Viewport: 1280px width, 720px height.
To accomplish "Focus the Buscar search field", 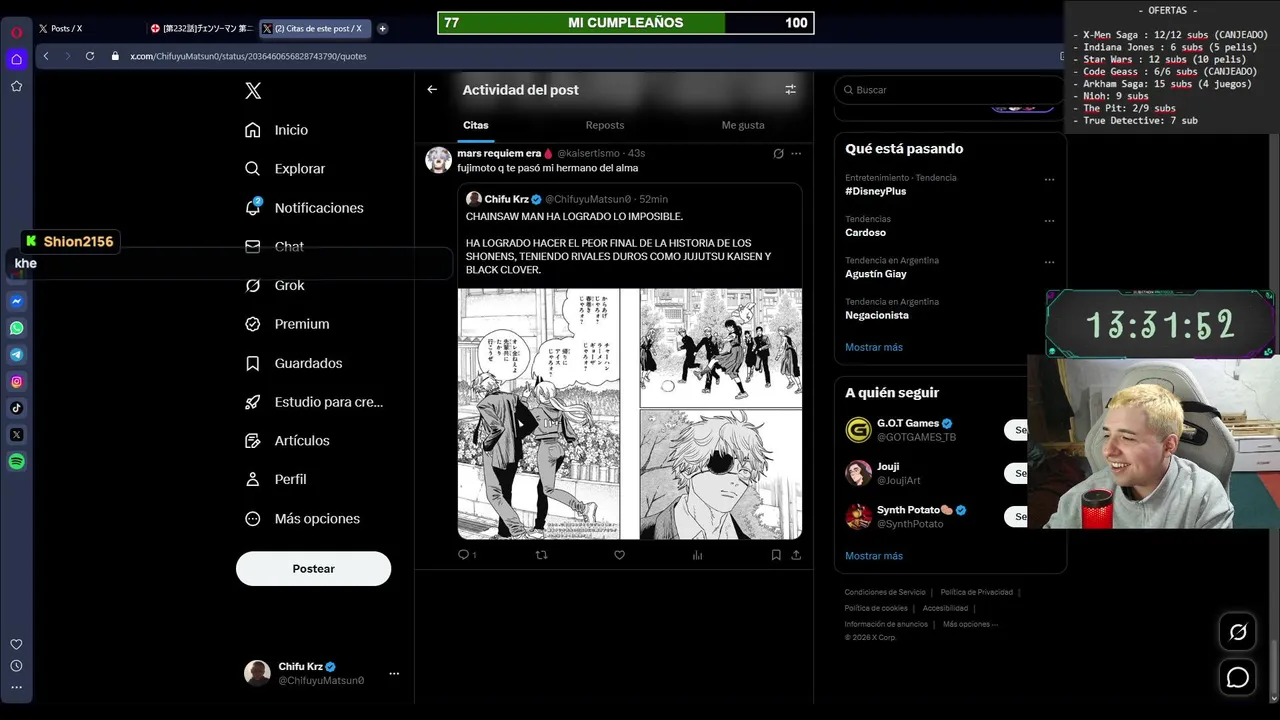I will point(950,90).
